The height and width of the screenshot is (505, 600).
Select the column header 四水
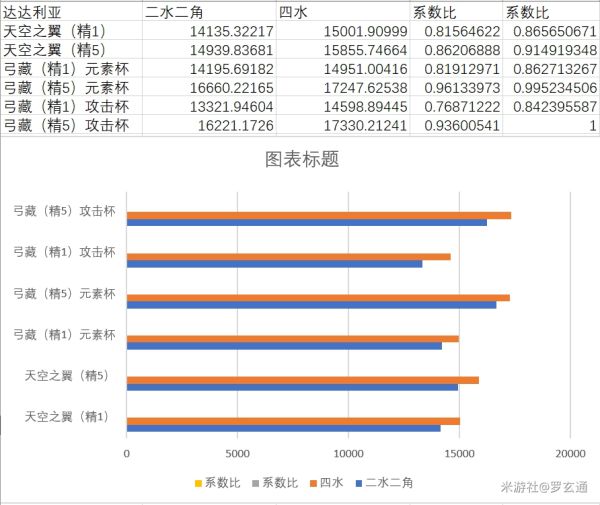[342, 12]
